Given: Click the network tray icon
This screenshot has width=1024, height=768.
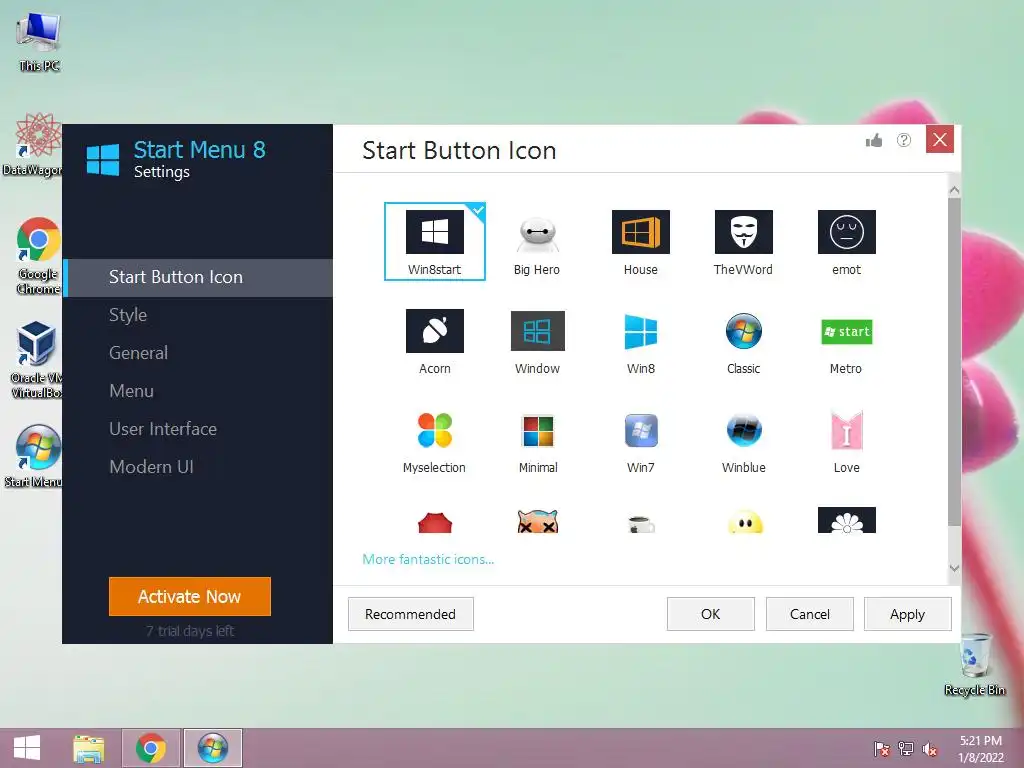Looking at the screenshot, I should pyautogui.click(x=906, y=749).
